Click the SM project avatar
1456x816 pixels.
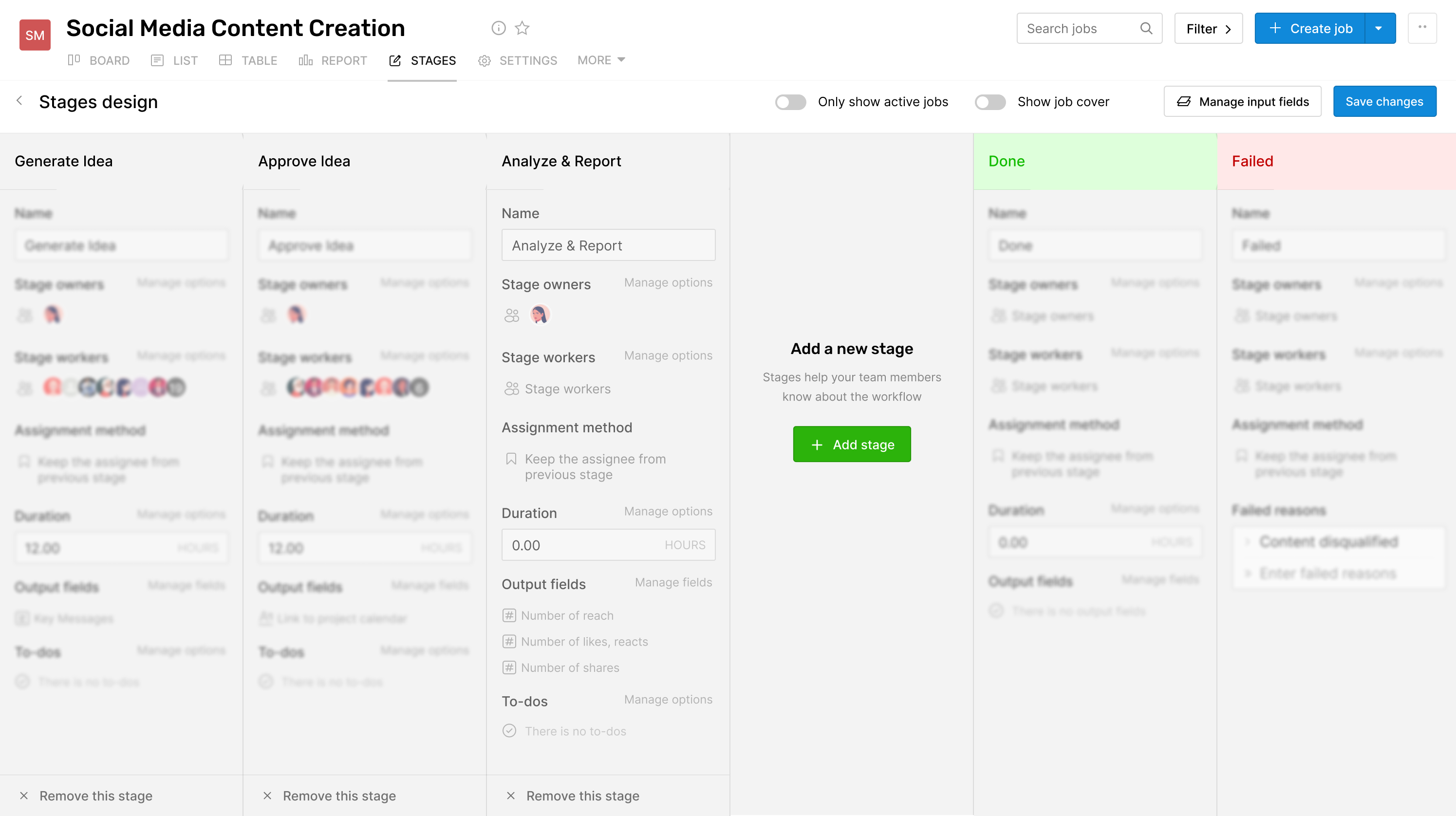click(35, 35)
